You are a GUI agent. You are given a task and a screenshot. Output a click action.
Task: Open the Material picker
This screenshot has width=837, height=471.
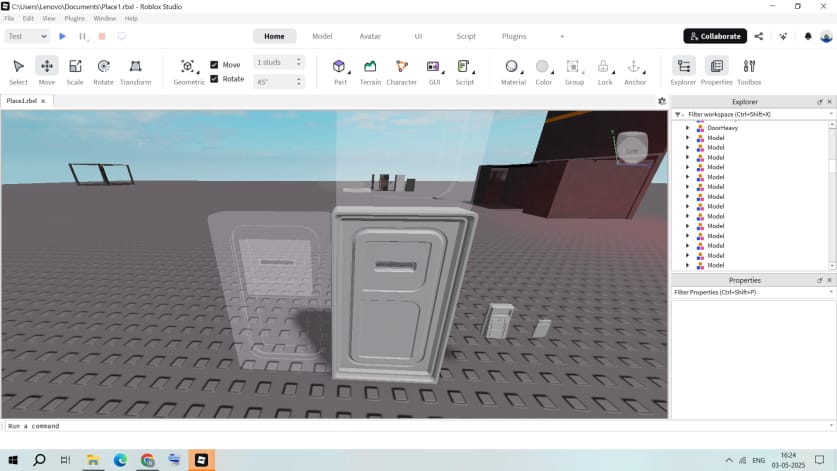tap(511, 66)
